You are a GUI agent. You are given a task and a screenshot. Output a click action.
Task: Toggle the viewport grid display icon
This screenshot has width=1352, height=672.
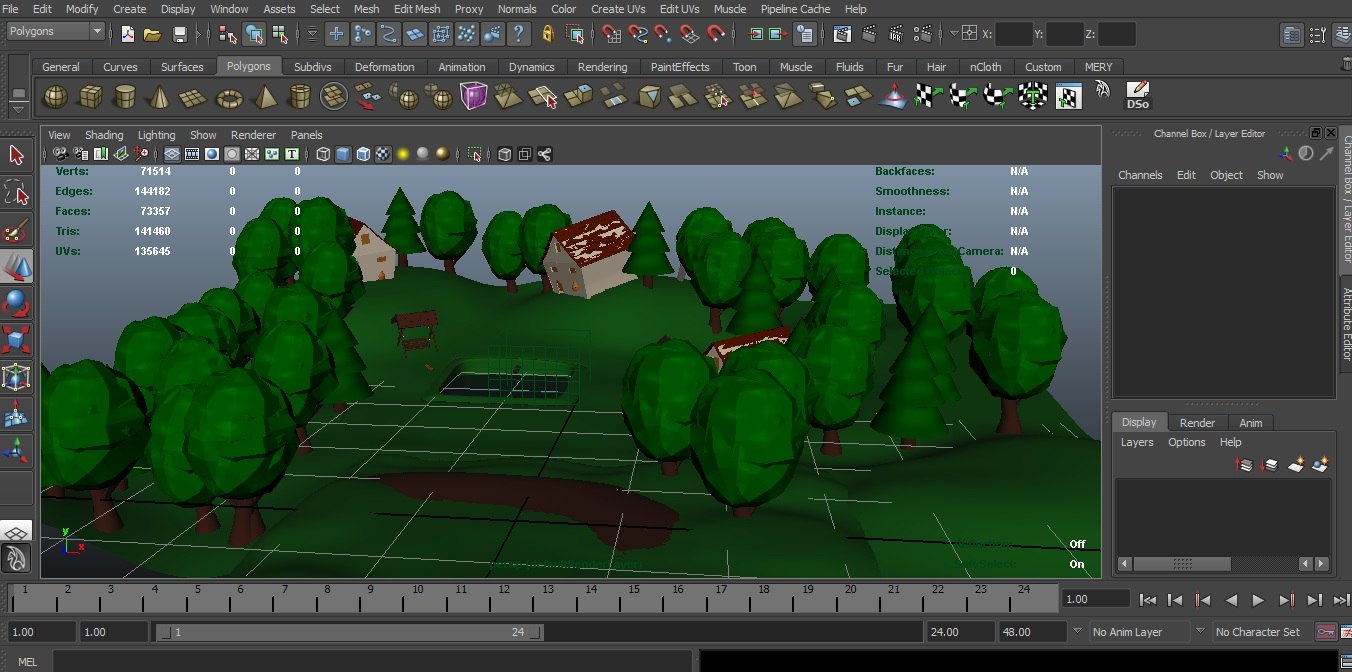(x=171, y=154)
